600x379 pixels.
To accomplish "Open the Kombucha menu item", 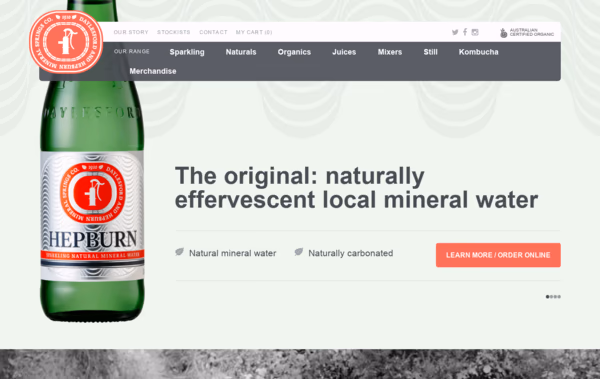I will click(479, 52).
